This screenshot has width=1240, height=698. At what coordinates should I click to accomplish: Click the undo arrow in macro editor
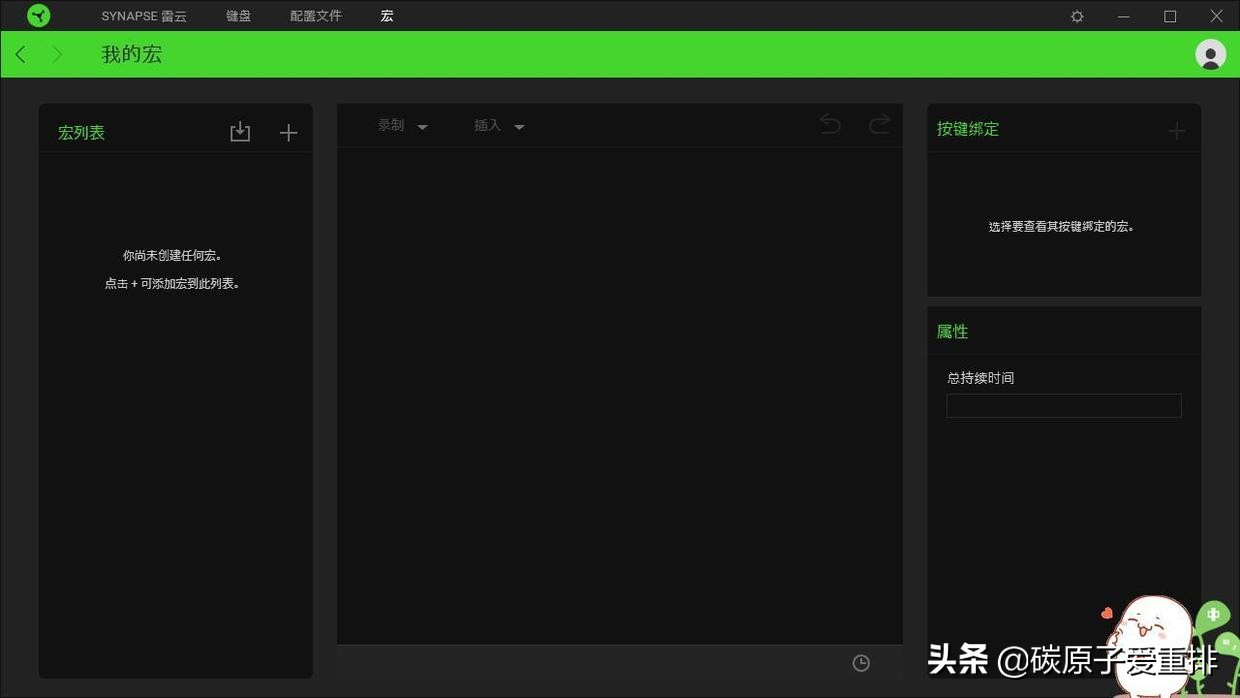(x=829, y=124)
